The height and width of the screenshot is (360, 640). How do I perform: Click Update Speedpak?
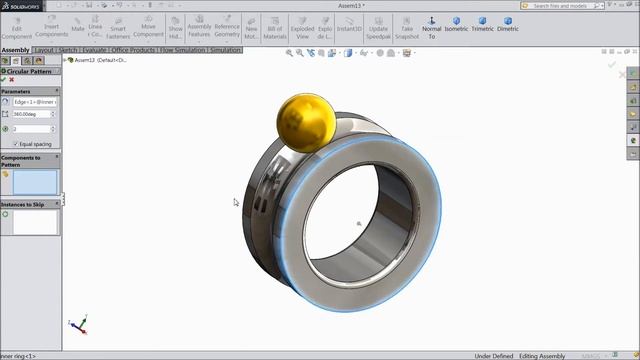tap(378, 28)
